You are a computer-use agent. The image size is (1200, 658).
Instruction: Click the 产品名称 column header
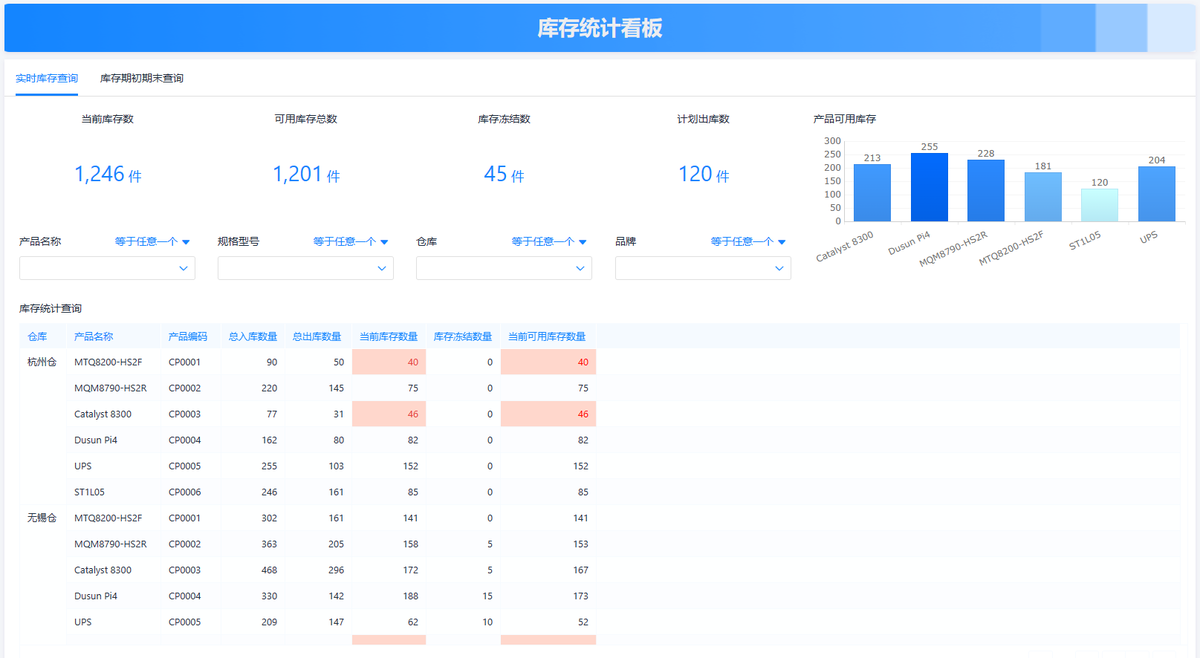coord(92,336)
